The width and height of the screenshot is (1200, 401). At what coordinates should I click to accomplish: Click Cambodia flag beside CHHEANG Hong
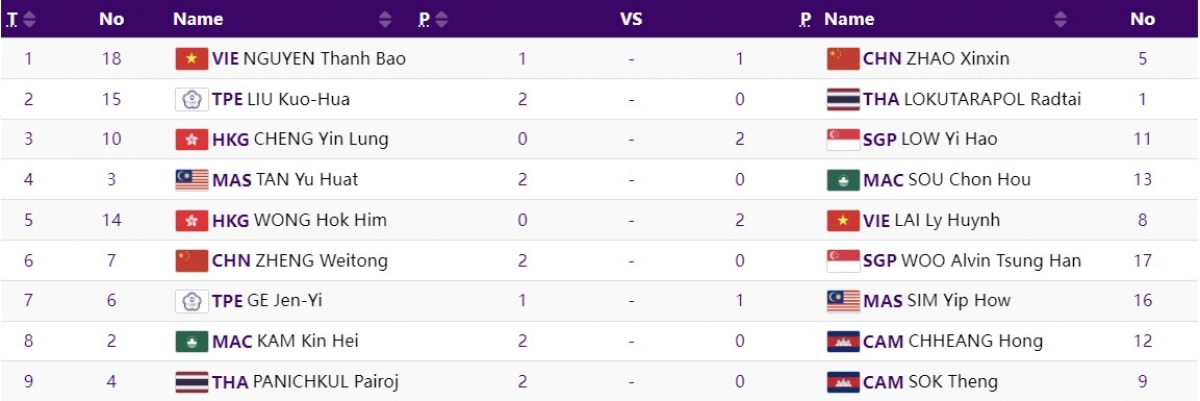[x=843, y=341]
